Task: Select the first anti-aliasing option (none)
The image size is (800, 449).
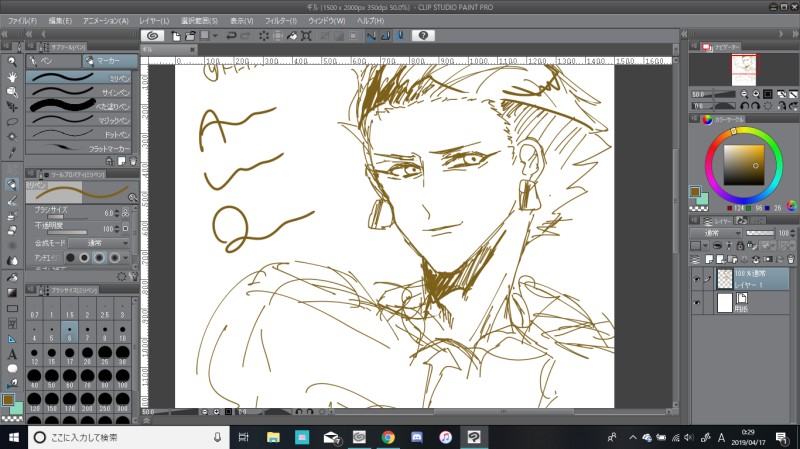Action: [70, 258]
